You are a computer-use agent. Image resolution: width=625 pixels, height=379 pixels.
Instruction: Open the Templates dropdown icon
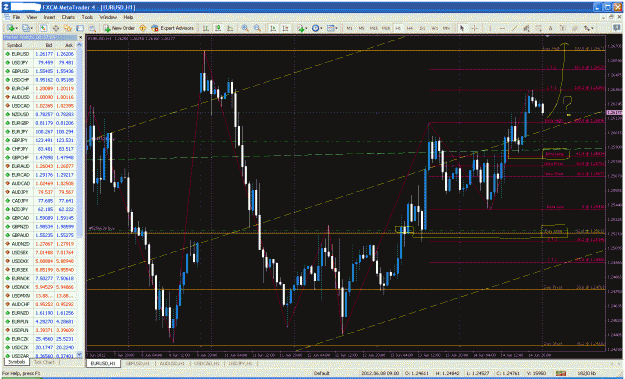332,28
